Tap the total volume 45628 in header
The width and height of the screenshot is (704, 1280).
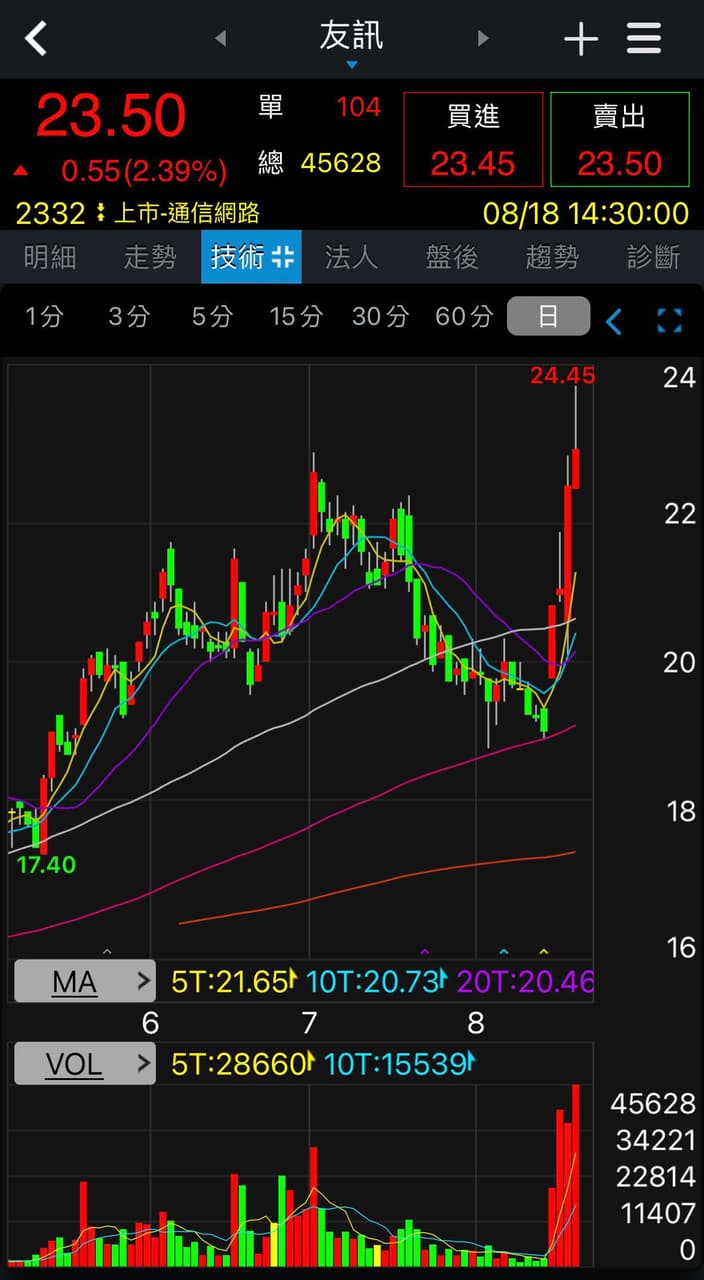coord(341,162)
